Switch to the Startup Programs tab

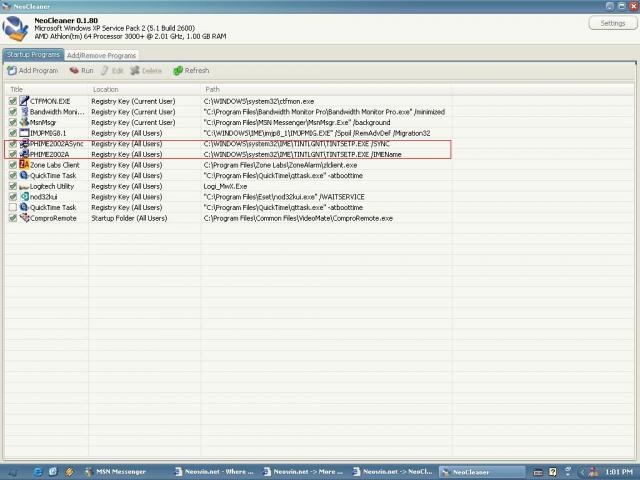point(33,55)
